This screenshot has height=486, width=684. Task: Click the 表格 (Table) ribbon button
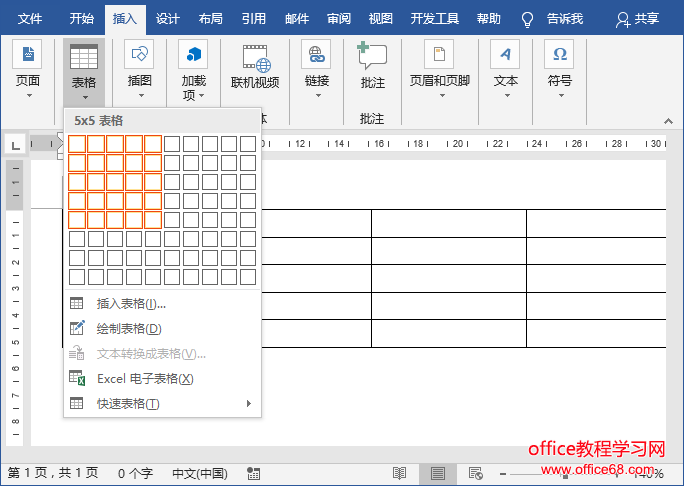tap(84, 72)
